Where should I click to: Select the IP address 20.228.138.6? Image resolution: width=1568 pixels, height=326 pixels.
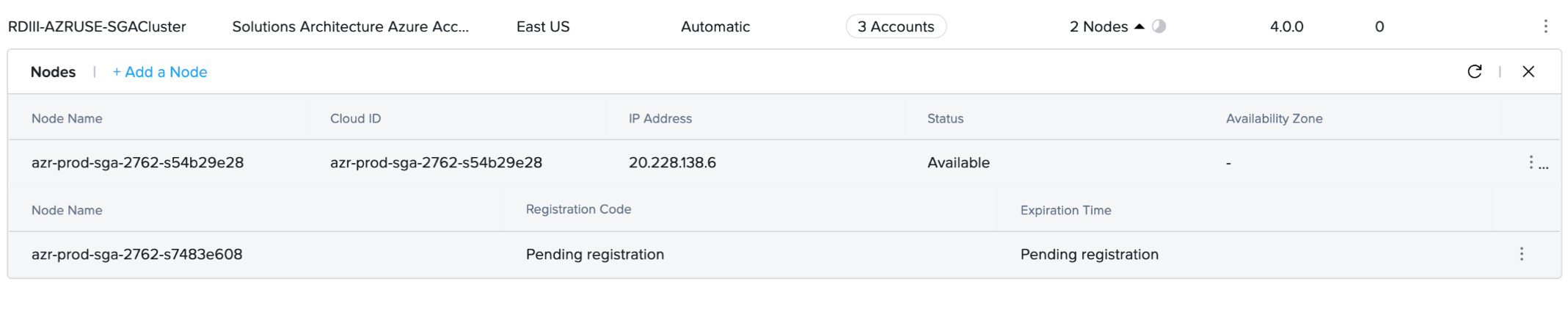(x=672, y=162)
